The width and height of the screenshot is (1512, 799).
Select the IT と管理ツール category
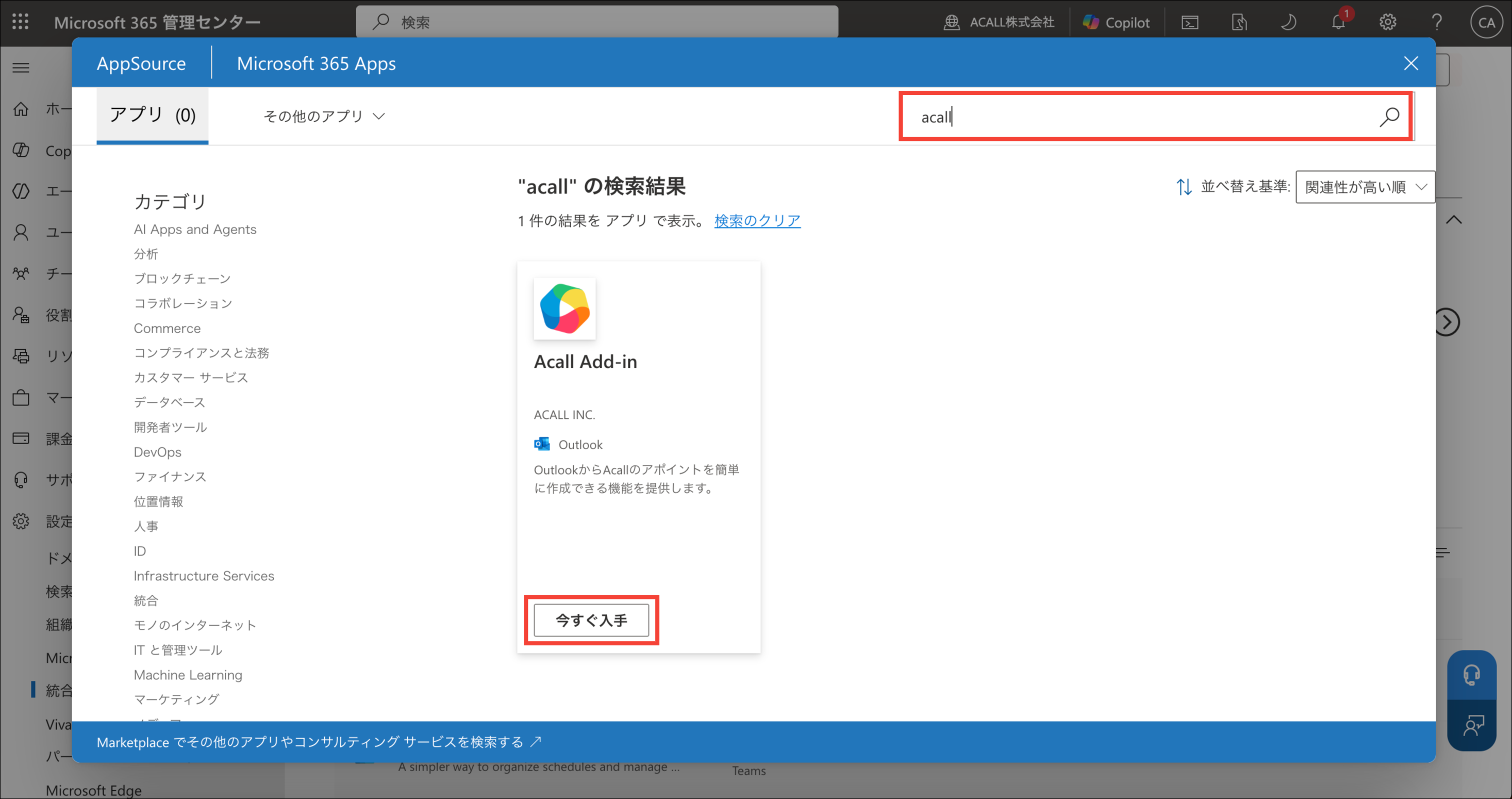click(178, 650)
